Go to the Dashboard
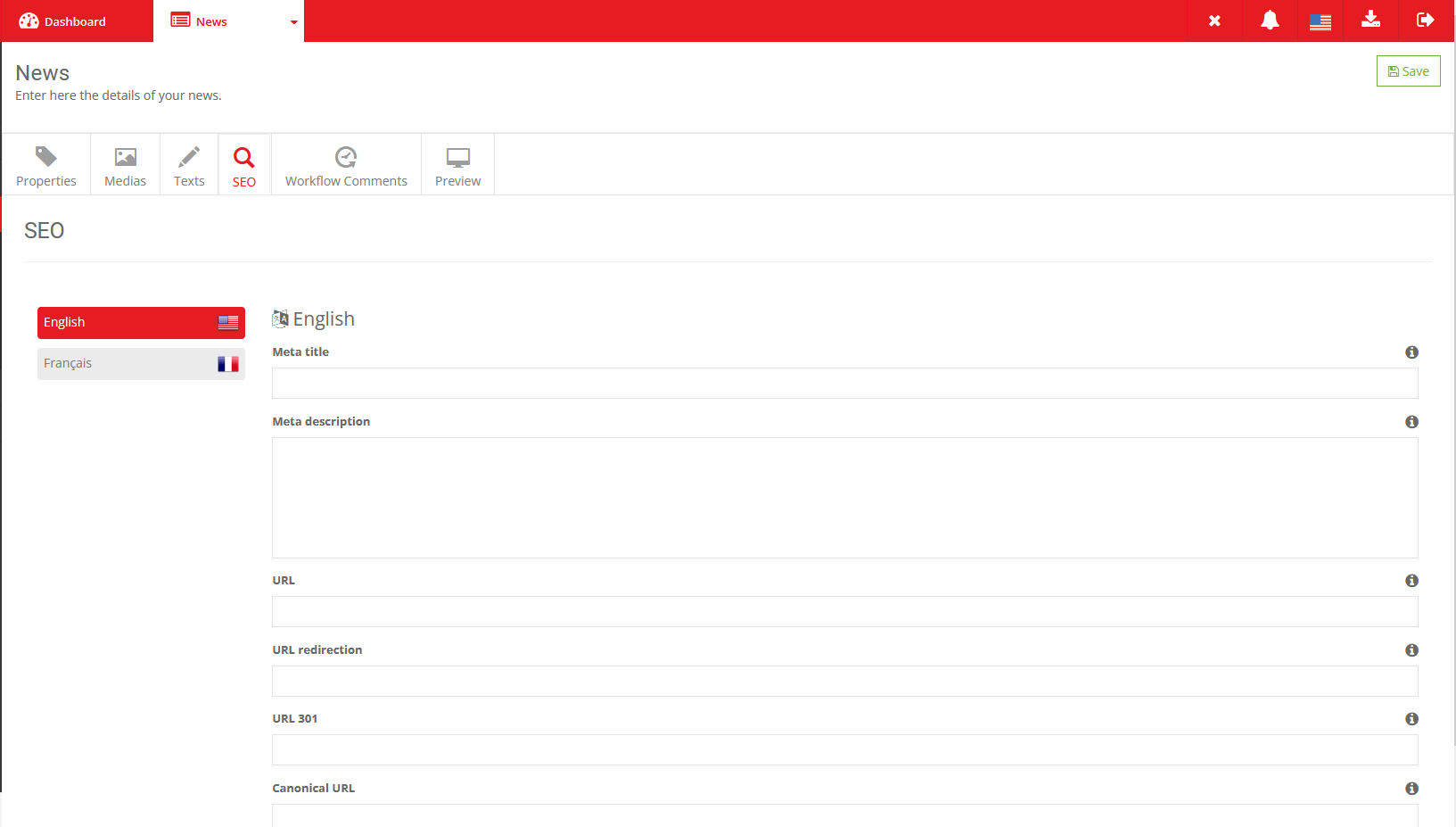Image resolution: width=1456 pixels, height=827 pixels. 63,21
